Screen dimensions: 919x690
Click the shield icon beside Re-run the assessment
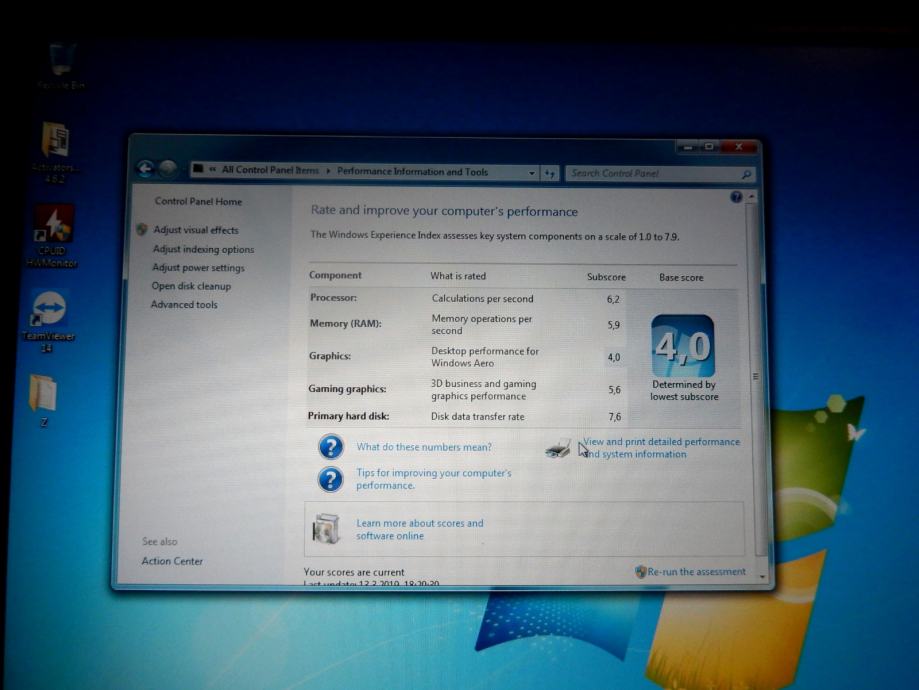pyautogui.click(x=641, y=572)
